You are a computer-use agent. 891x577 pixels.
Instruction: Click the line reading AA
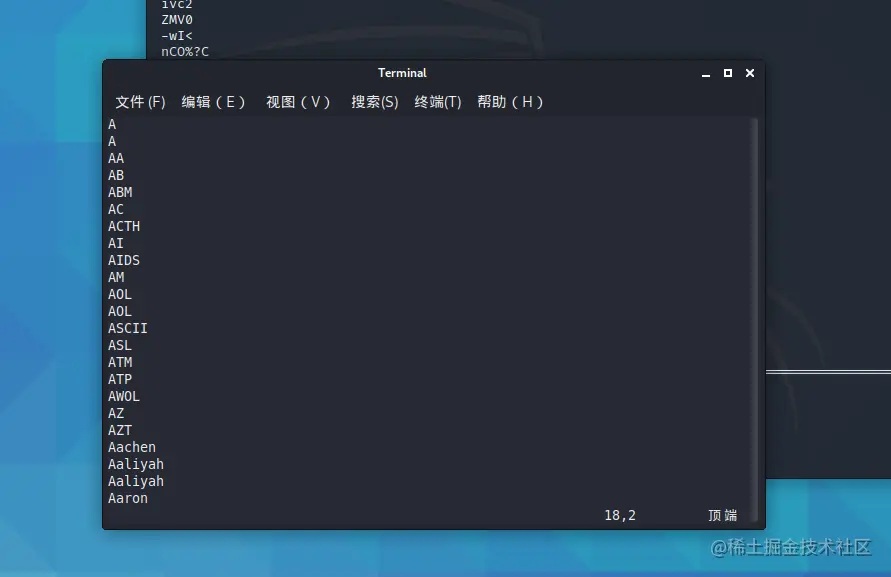[116, 158]
